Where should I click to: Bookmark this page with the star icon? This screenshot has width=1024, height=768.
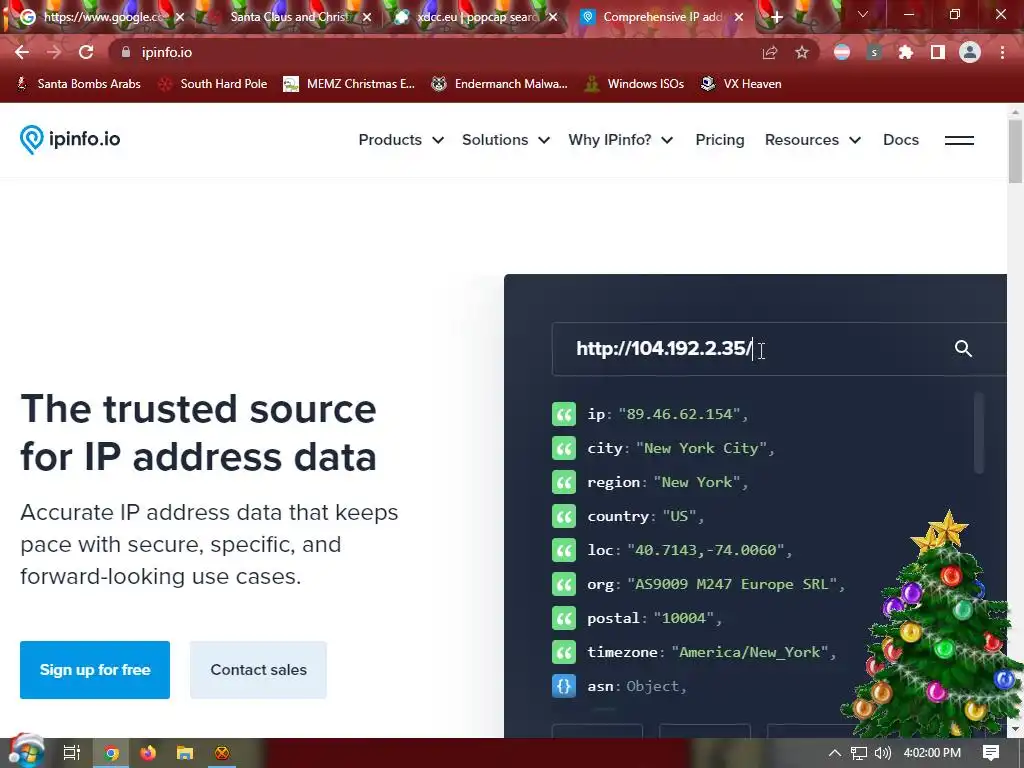click(802, 52)
